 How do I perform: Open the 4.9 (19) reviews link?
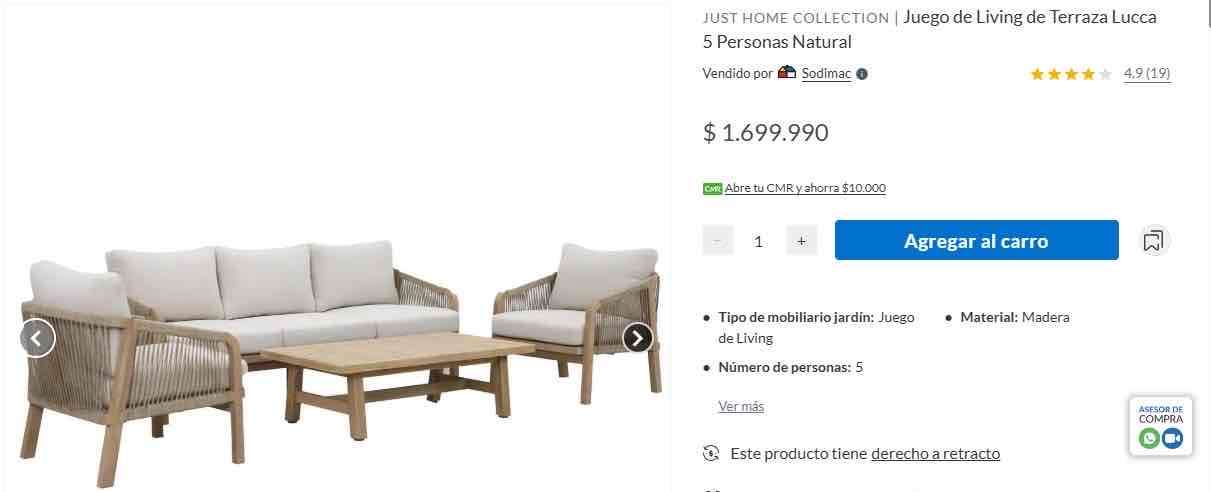pos(1147,74)
